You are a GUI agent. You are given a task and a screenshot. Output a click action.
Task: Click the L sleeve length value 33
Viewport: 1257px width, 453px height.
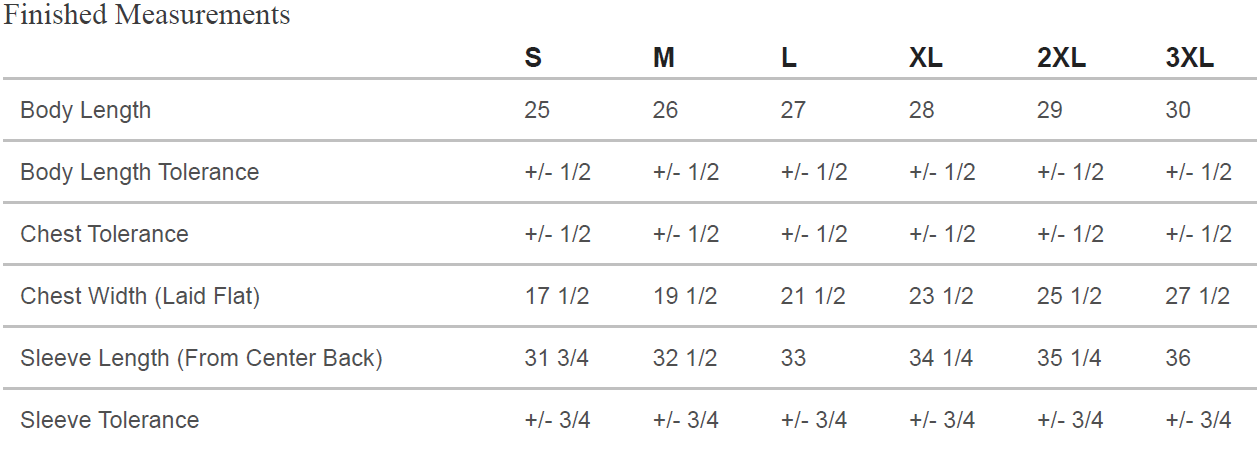pyautogui.click(x=793, y=358)
